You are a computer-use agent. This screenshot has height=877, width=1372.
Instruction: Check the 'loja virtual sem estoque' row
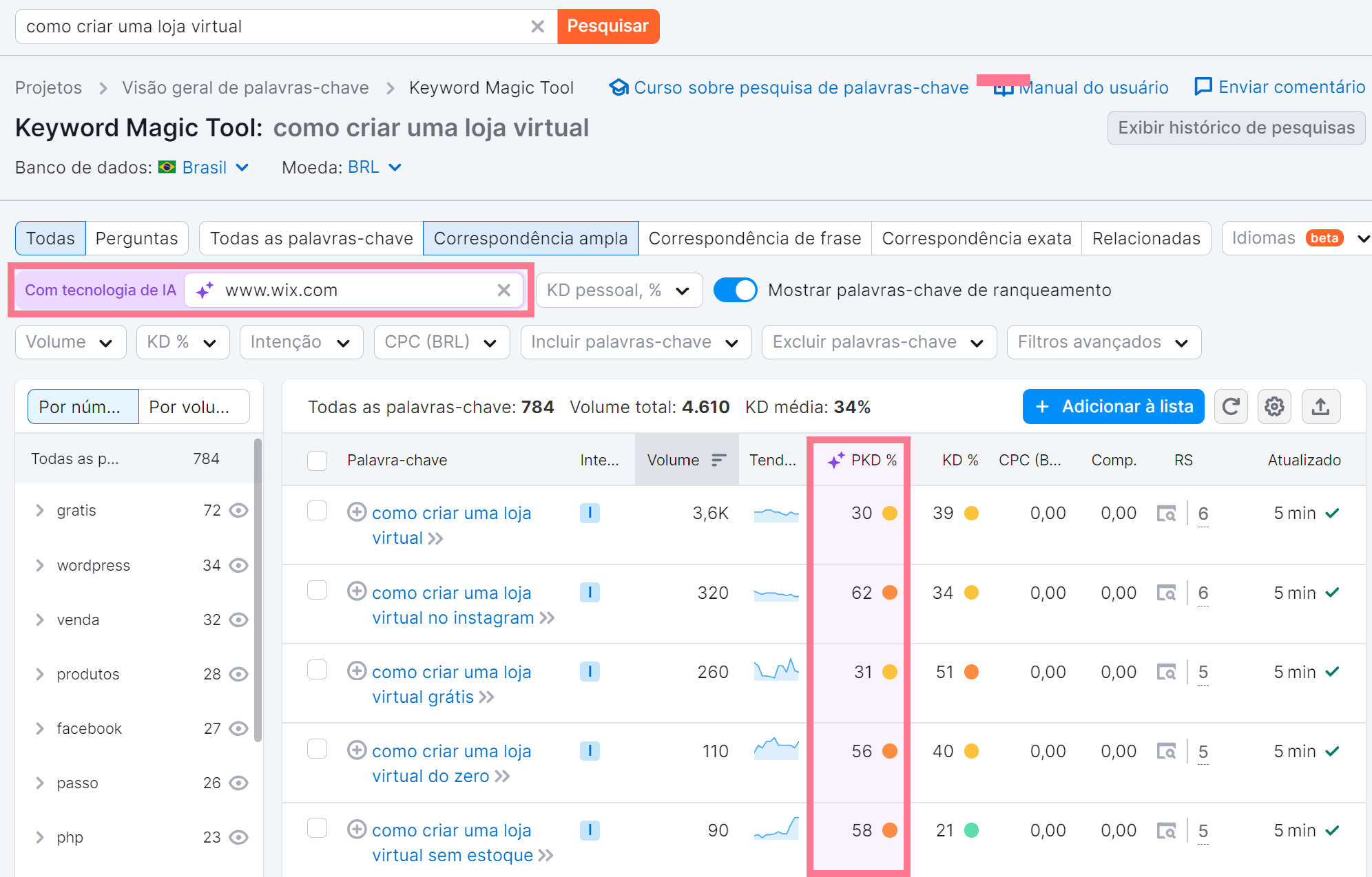(x=317, y=827)
